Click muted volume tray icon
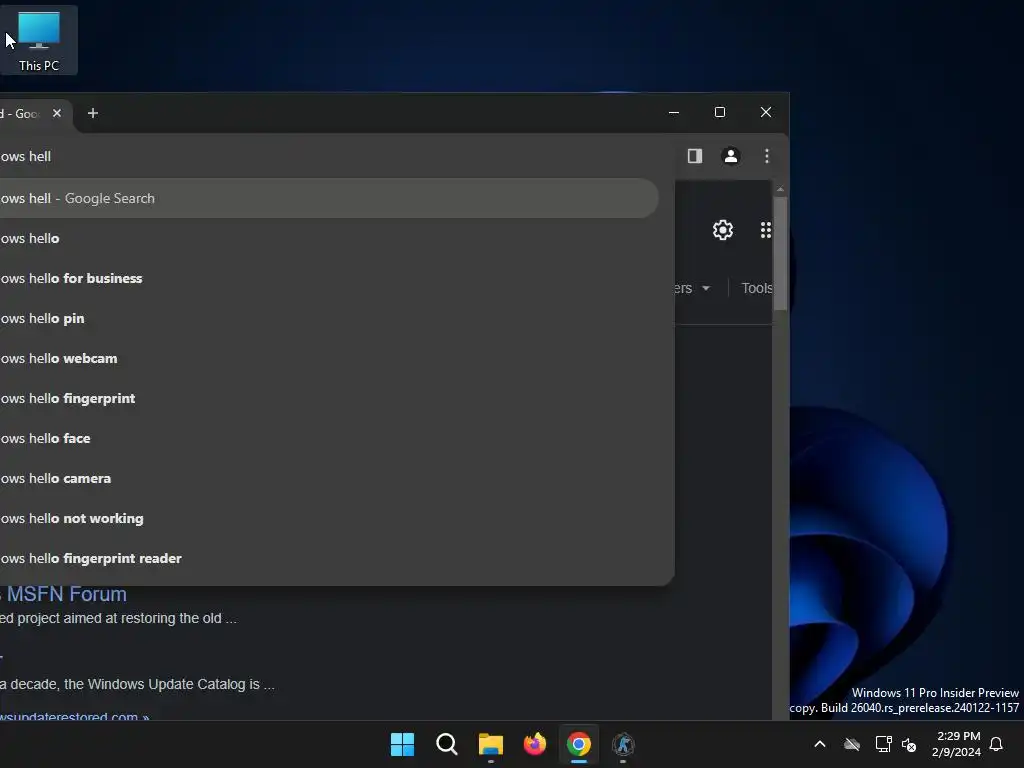The image size is (1024, 768). (909, 744)
